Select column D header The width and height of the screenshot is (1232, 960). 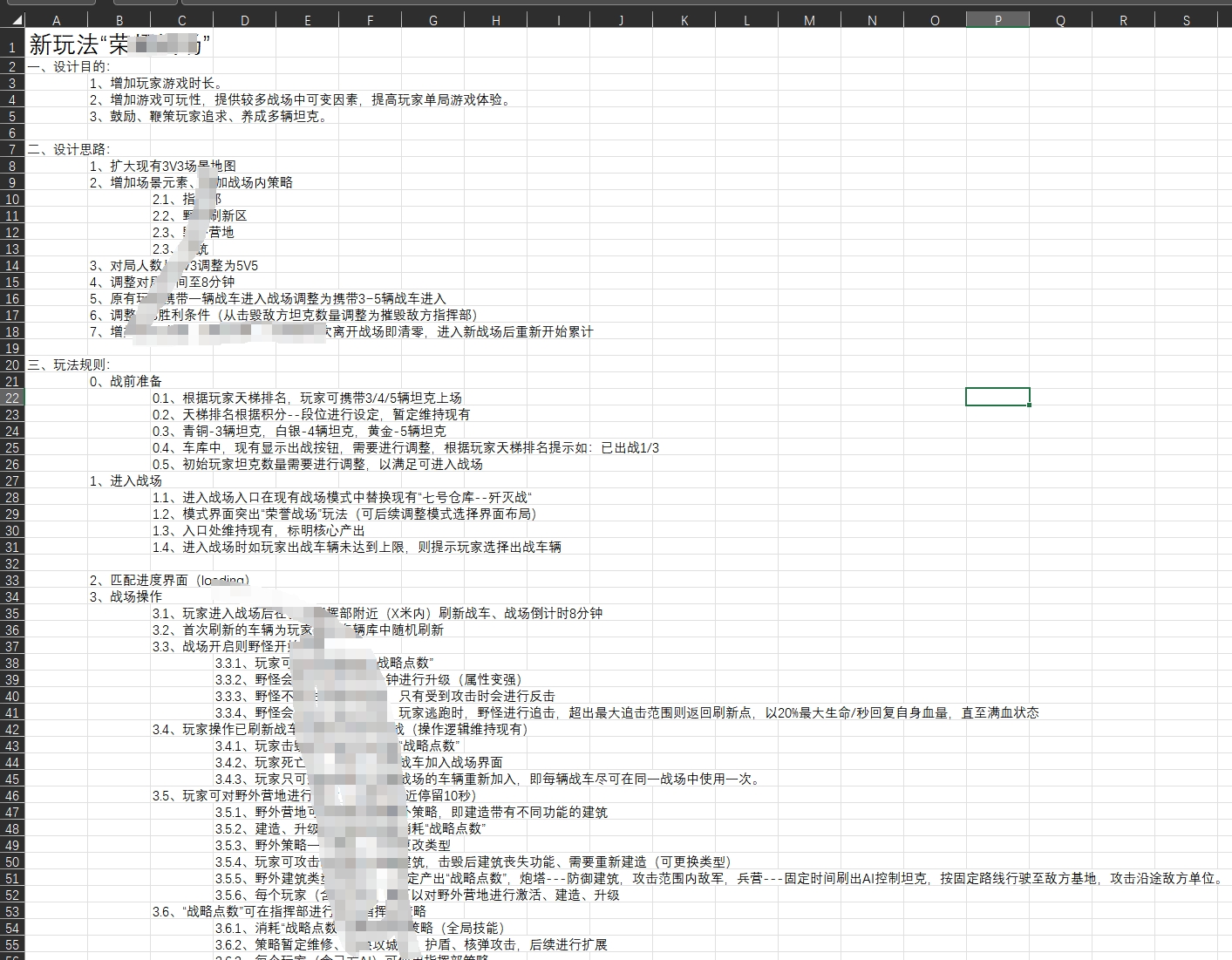tap(245, 20)
